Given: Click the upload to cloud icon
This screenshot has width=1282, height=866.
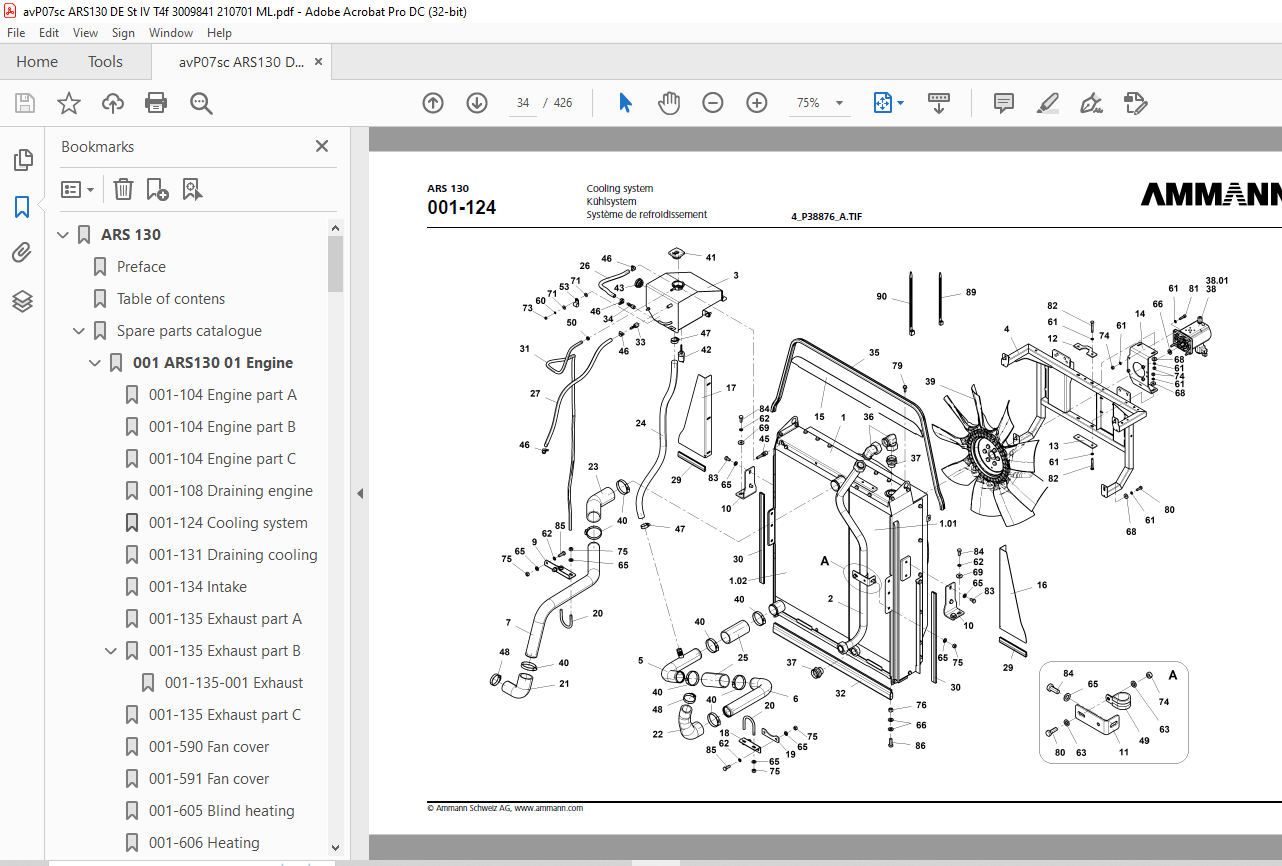Looking at the screenshot, I should 113,103.
